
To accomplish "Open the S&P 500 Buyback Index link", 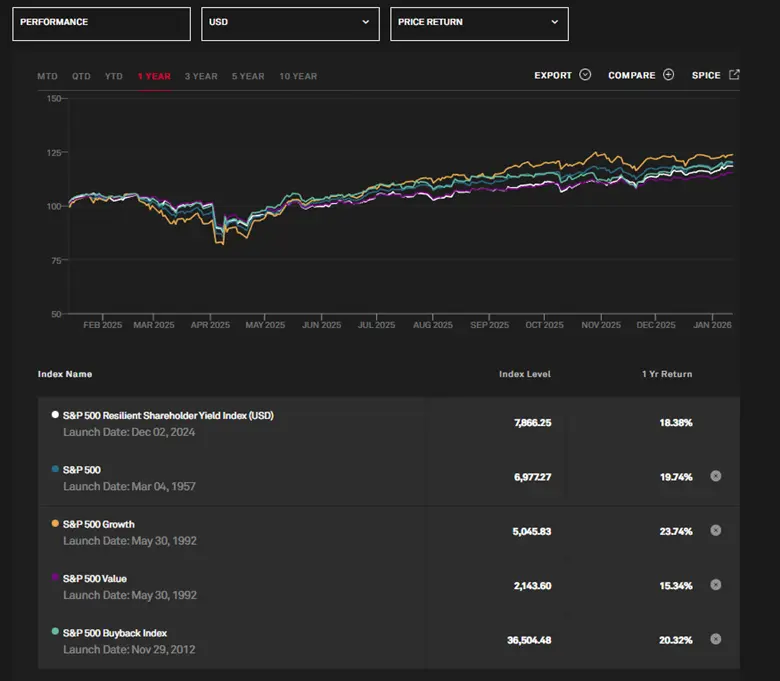I will coord(115,633).
